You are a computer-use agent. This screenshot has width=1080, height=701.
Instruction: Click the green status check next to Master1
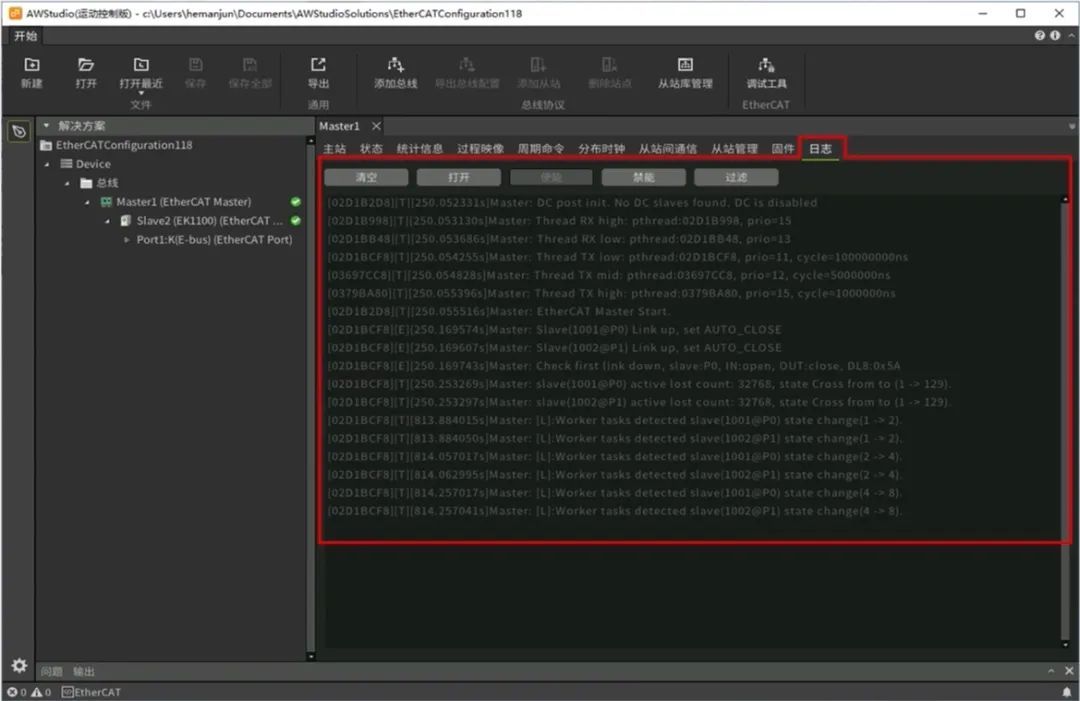click(295, 202)
